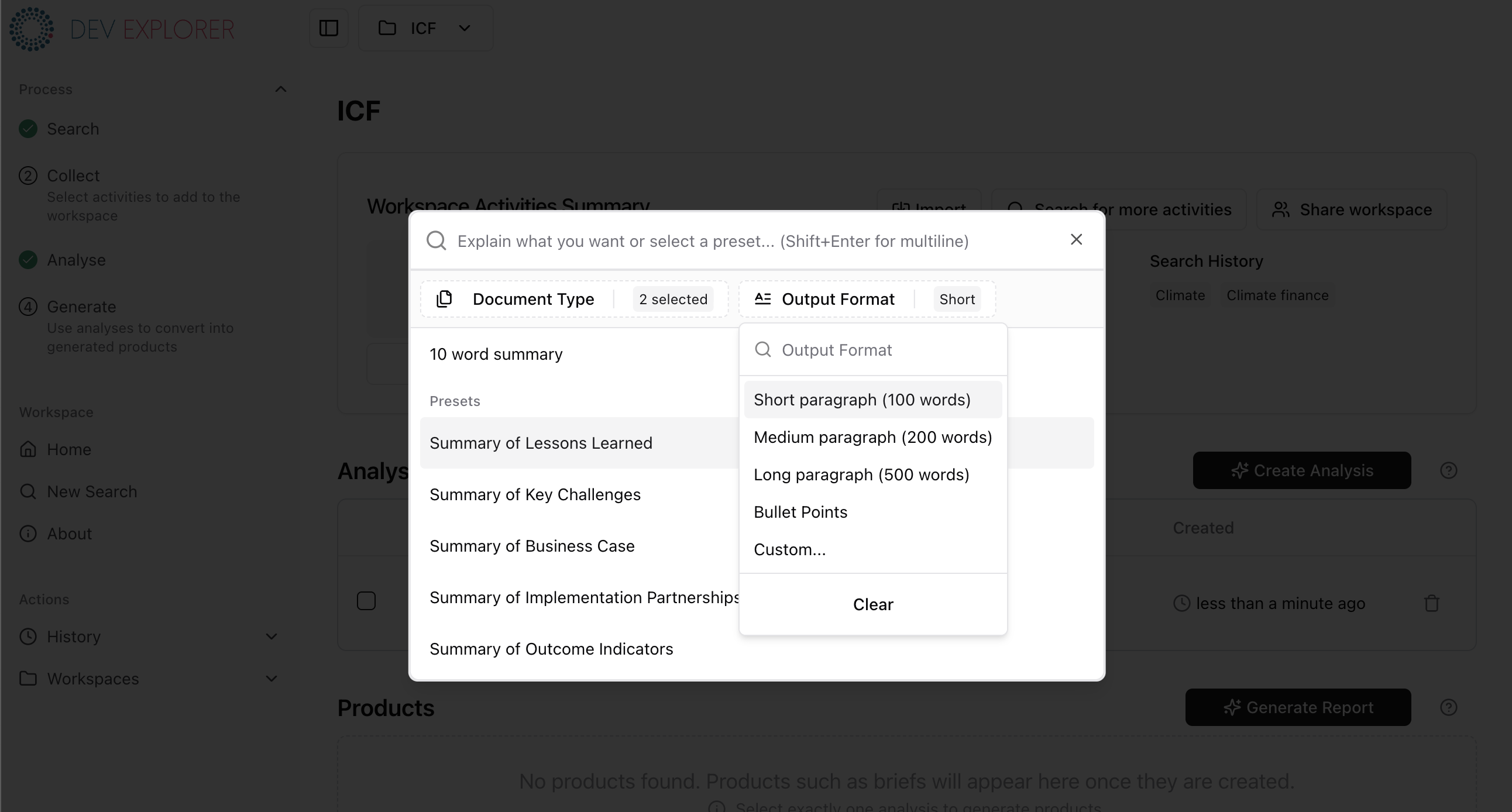Choose Medium paragraph (200 words) output
1512x812 pixels.
click(x=872, y=437)
